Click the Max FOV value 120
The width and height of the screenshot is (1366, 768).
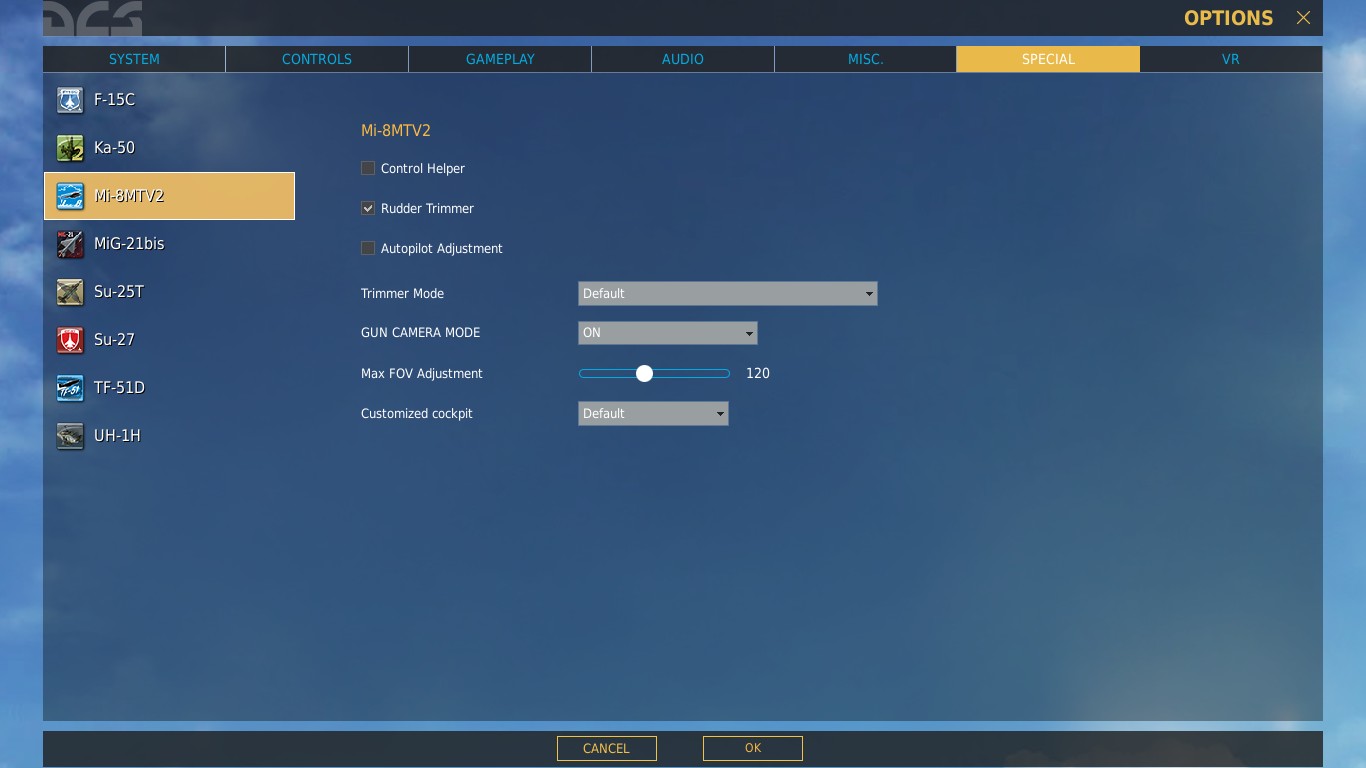tap(758, 373)
